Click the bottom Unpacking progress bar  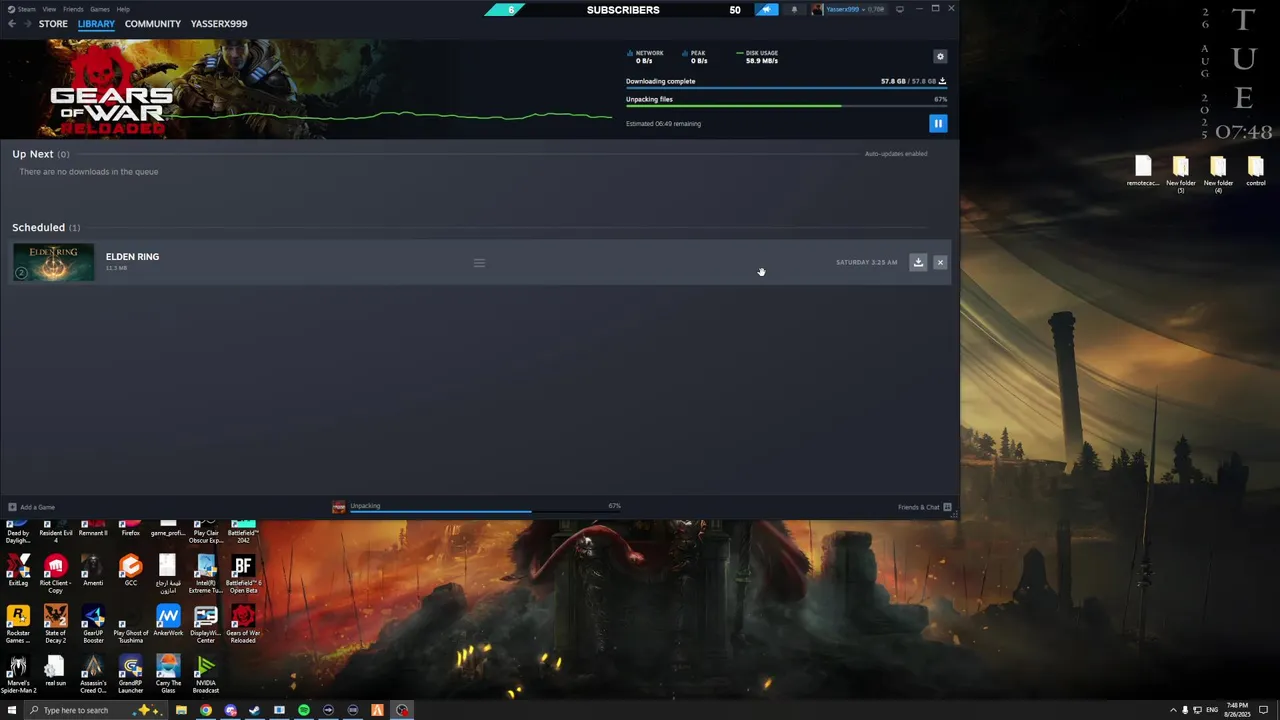coord(484,511)
